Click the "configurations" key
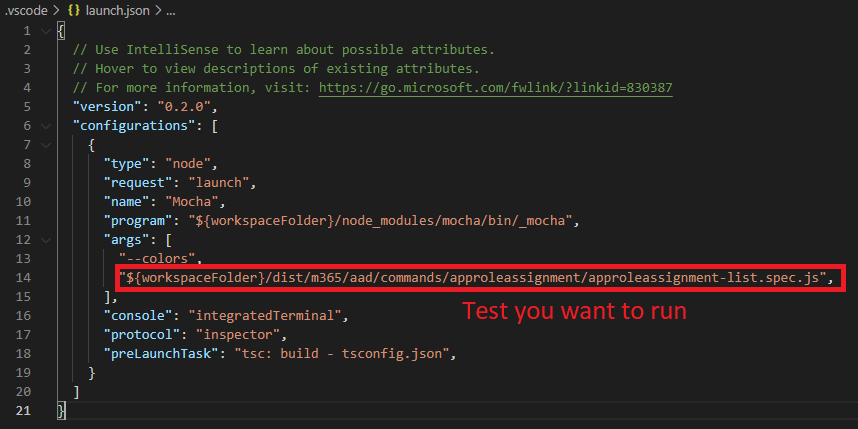 coord(134,126)
